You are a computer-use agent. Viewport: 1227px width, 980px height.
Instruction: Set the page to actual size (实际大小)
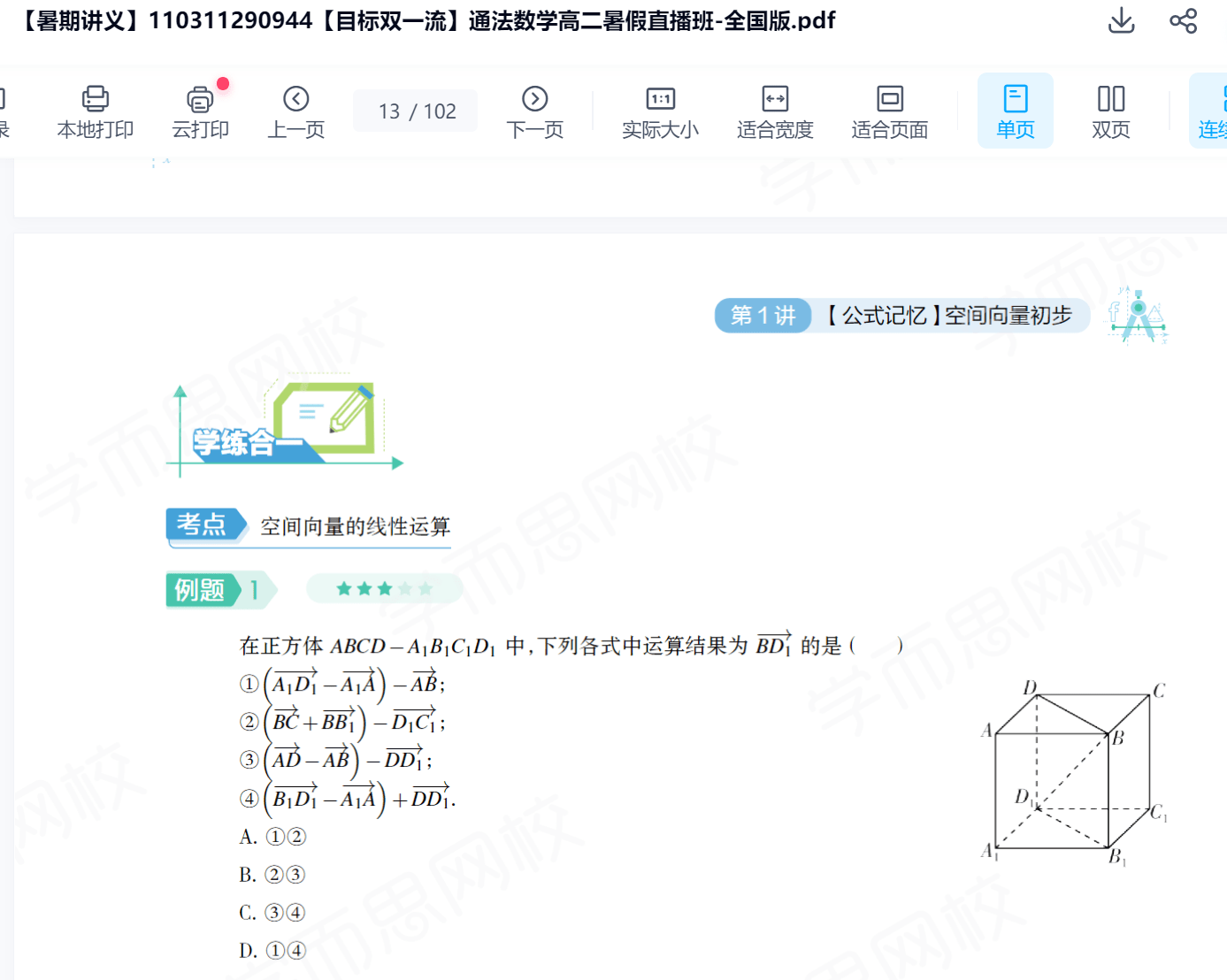[x=660, y=111]
